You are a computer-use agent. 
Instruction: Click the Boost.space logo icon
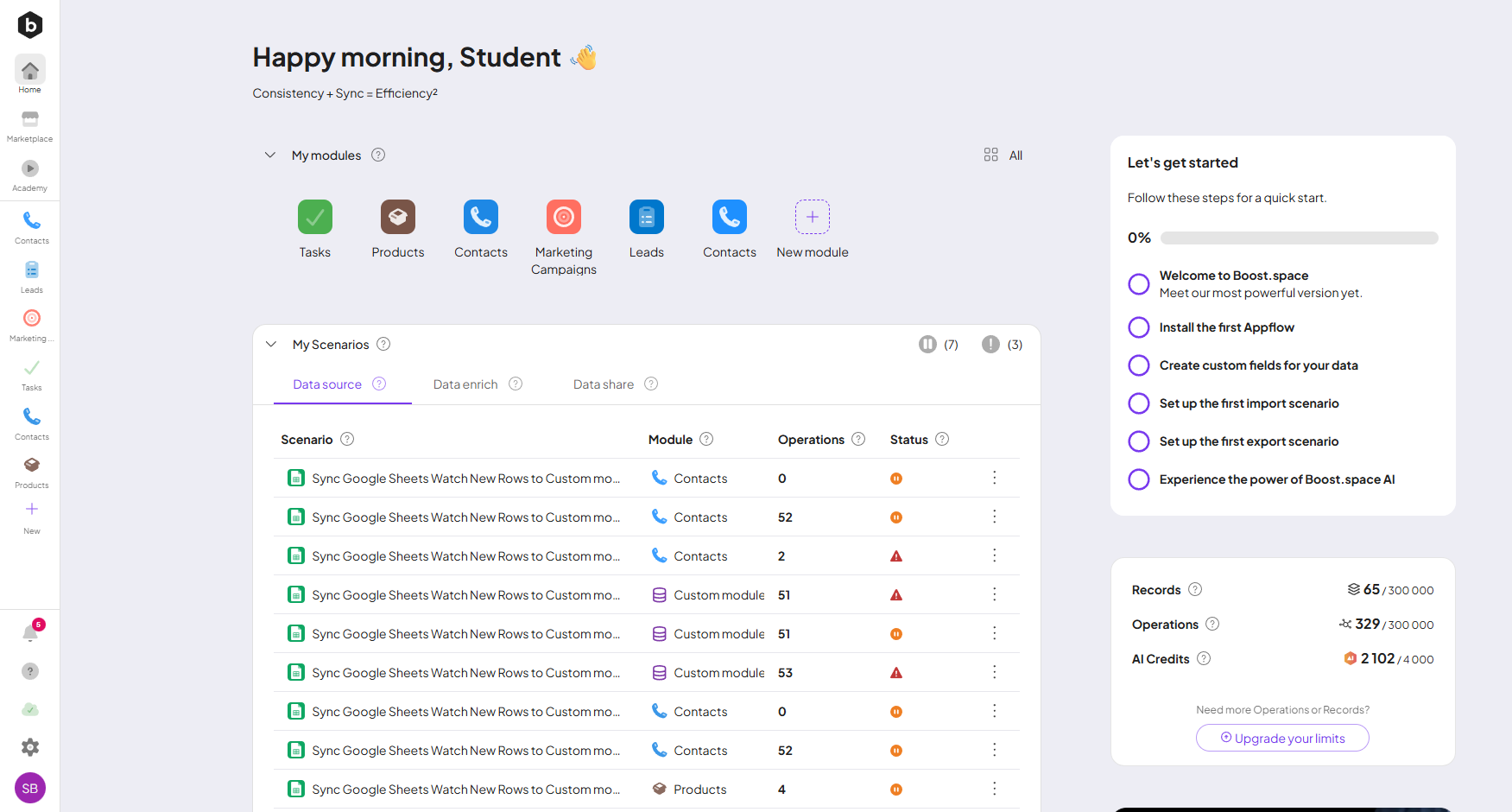30,25
